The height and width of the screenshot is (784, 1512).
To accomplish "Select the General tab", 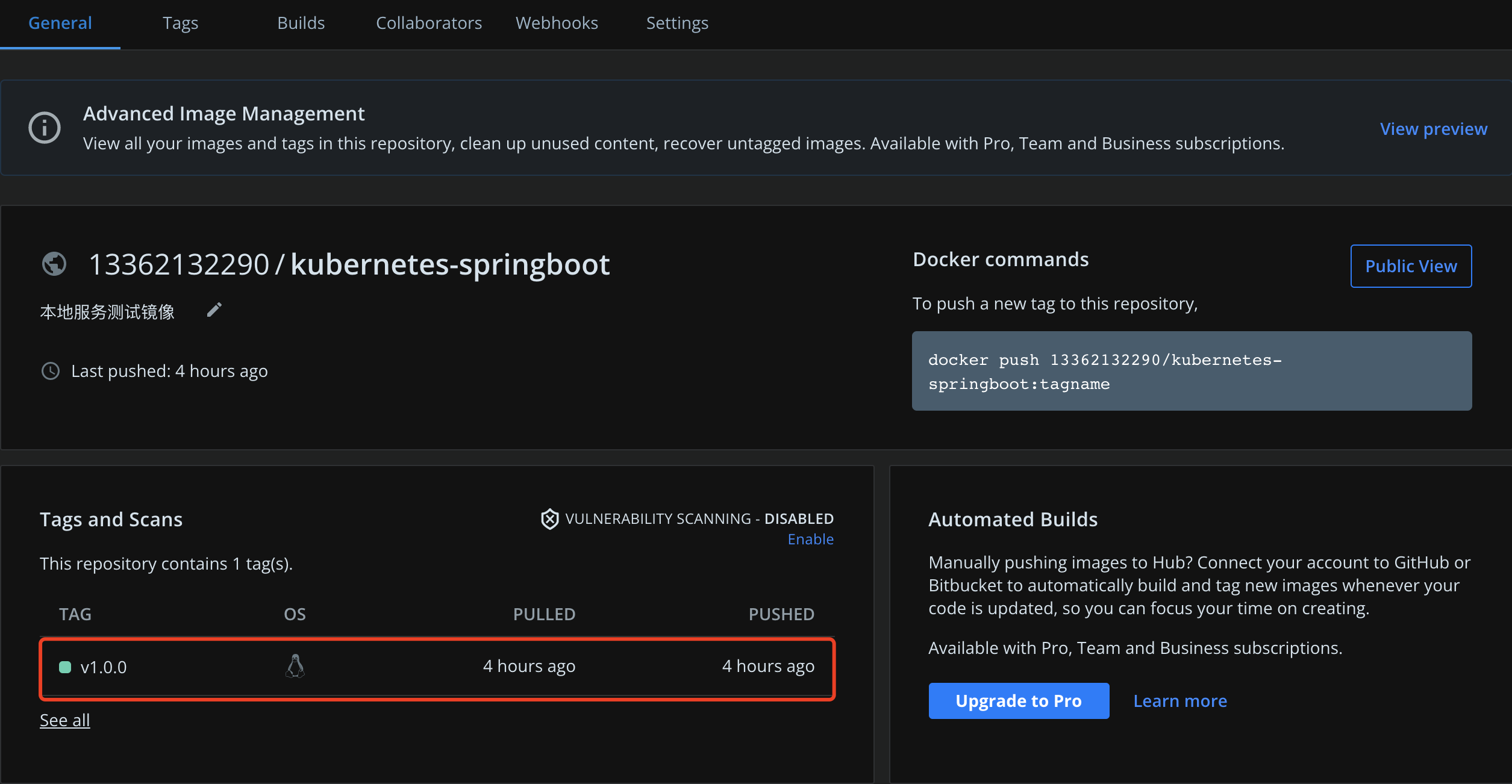I will point(60,23).
